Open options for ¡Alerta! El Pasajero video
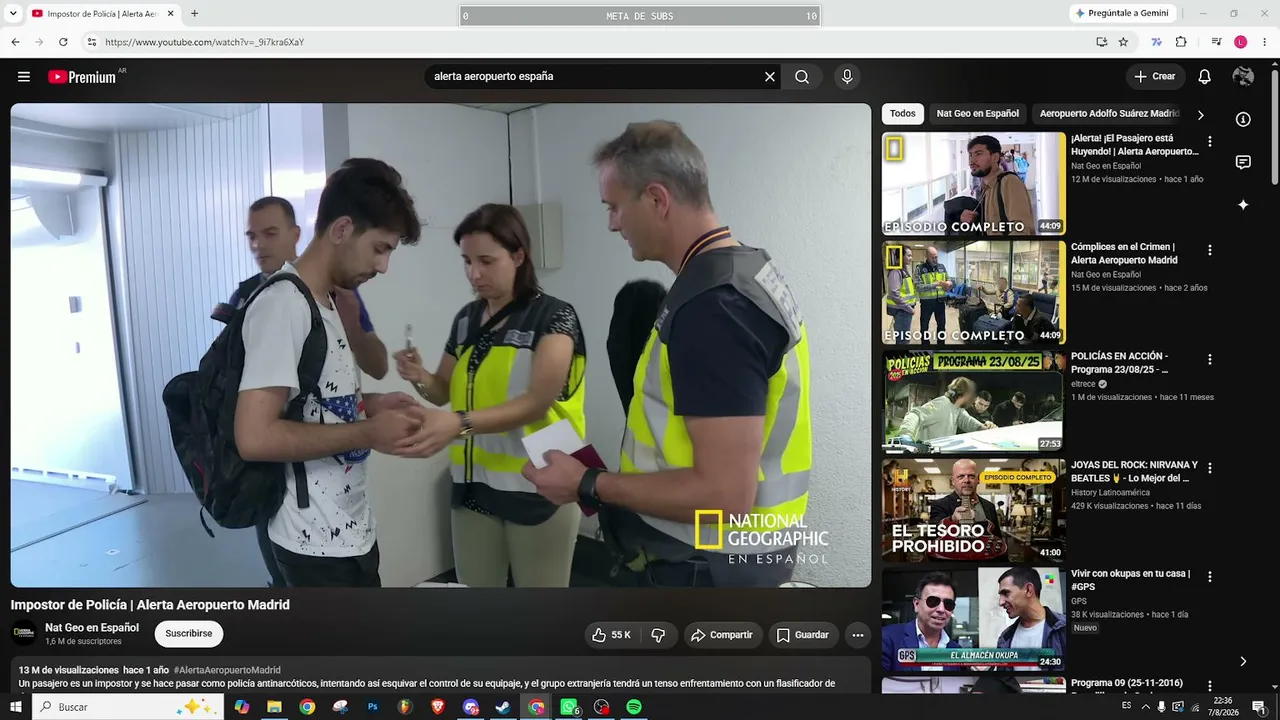Viewport: 1280px width, 720px height. pyautogui.click(x=1210, y=142)
